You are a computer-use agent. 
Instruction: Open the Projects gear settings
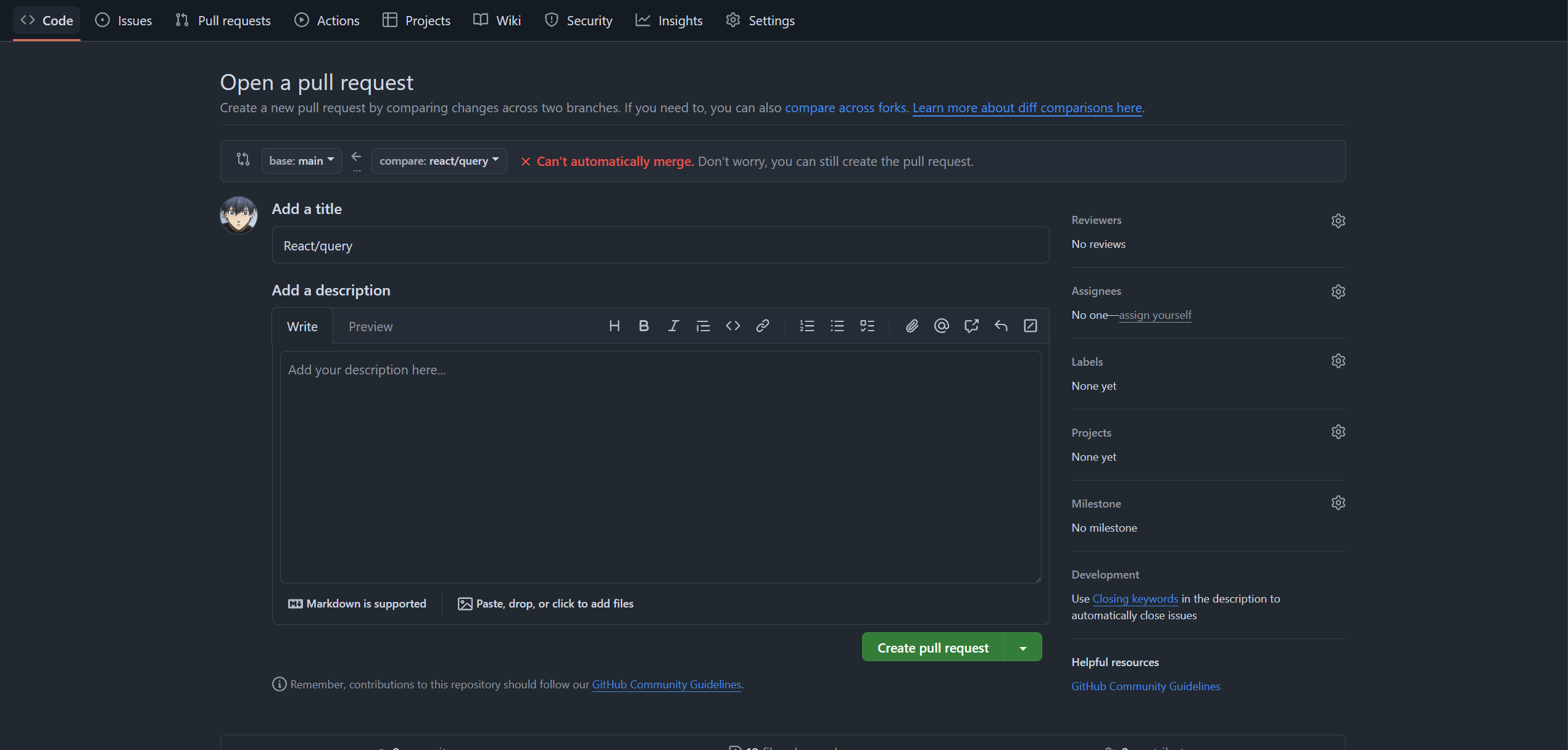pyautogui.click(x=1338, y=432)
